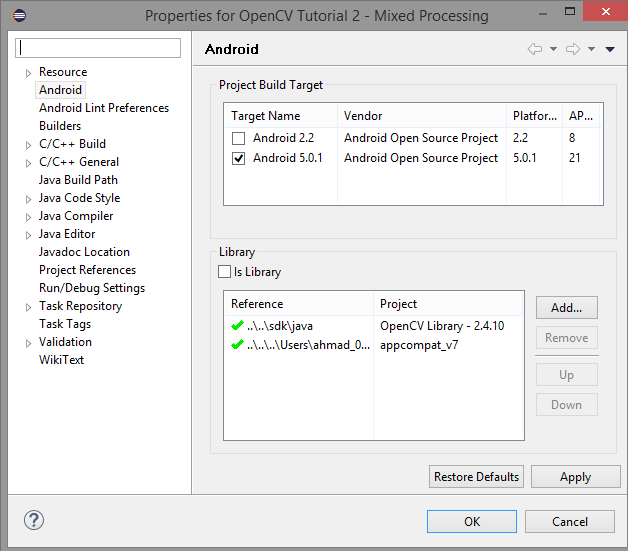Click green check icon for appcompat_v7 reference
Viewport: 628px width, 551px height.
[237, 344]
